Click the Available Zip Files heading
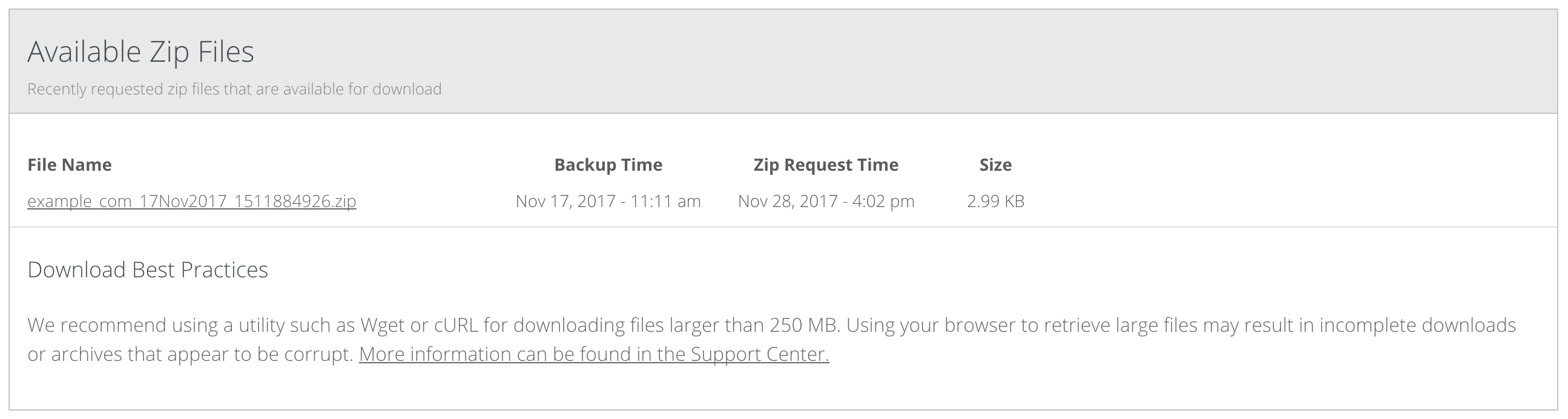This screenshot has width=1568, height=419. pyautogui.click(x=140, y=51)
